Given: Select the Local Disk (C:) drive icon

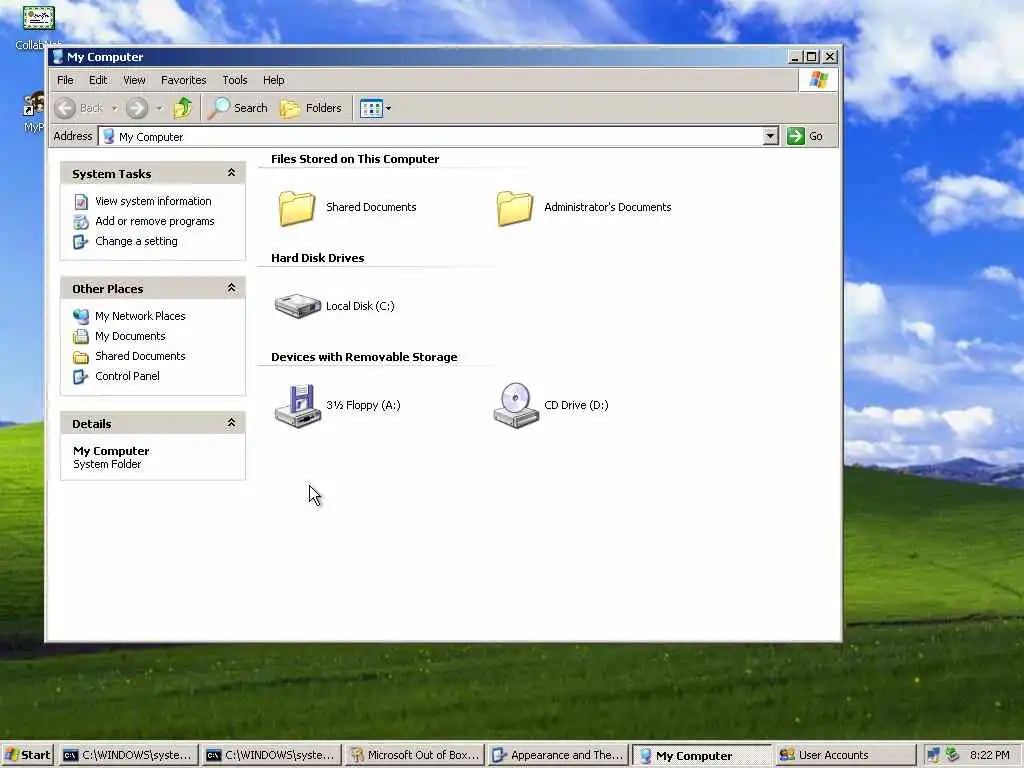Looking at the screenshot, I should tap(298, 306).
